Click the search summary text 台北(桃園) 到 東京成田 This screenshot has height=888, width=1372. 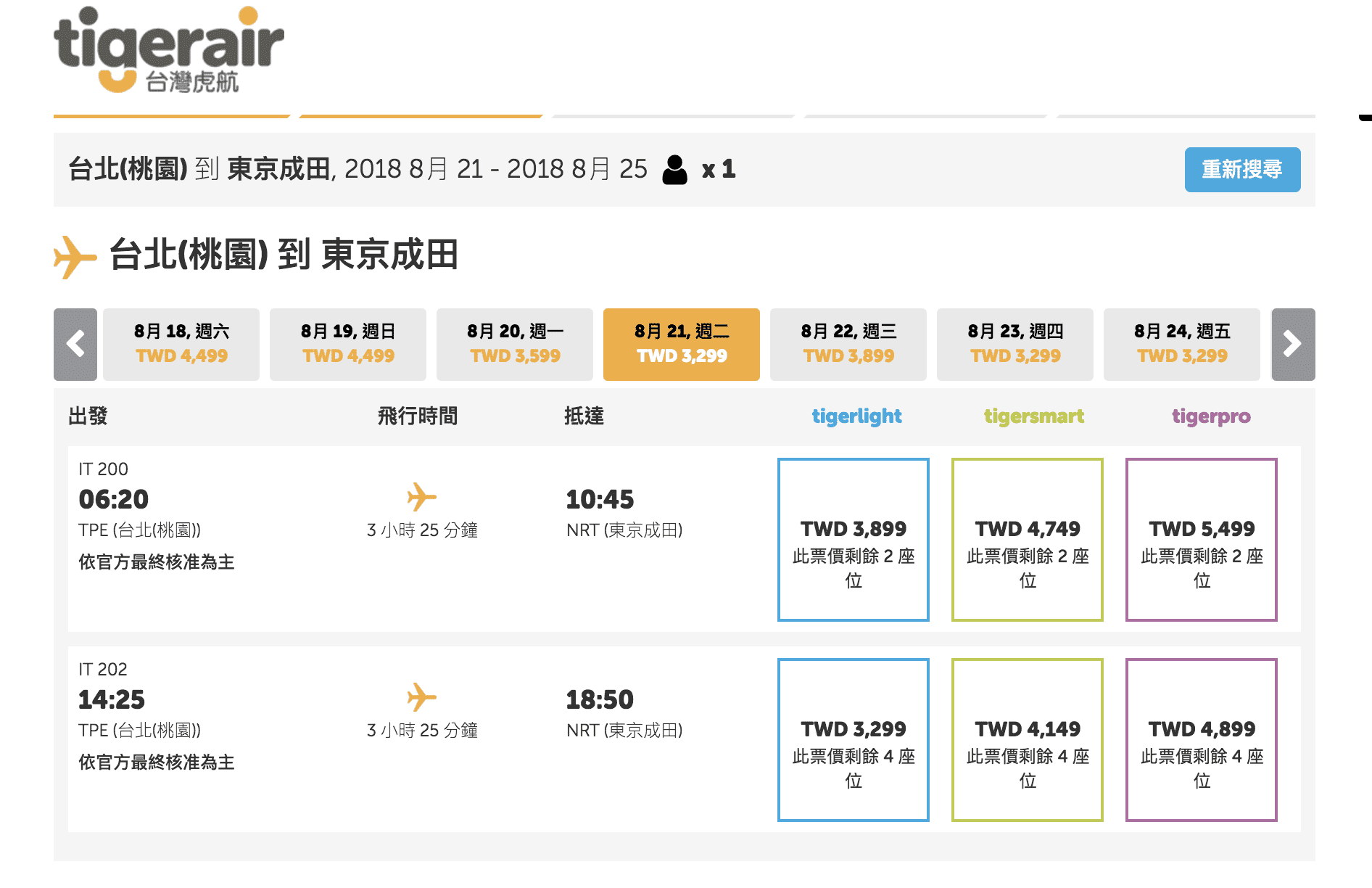(200, 169)
